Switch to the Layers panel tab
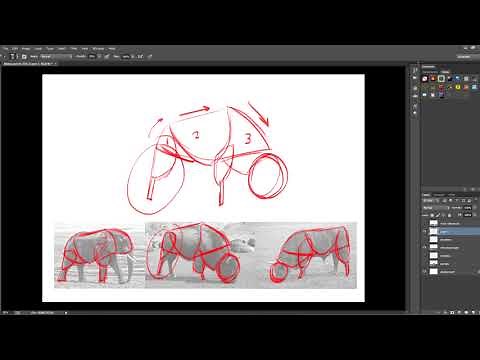The width and height of the screenshot is (480, 360). [x=427, y=195]
